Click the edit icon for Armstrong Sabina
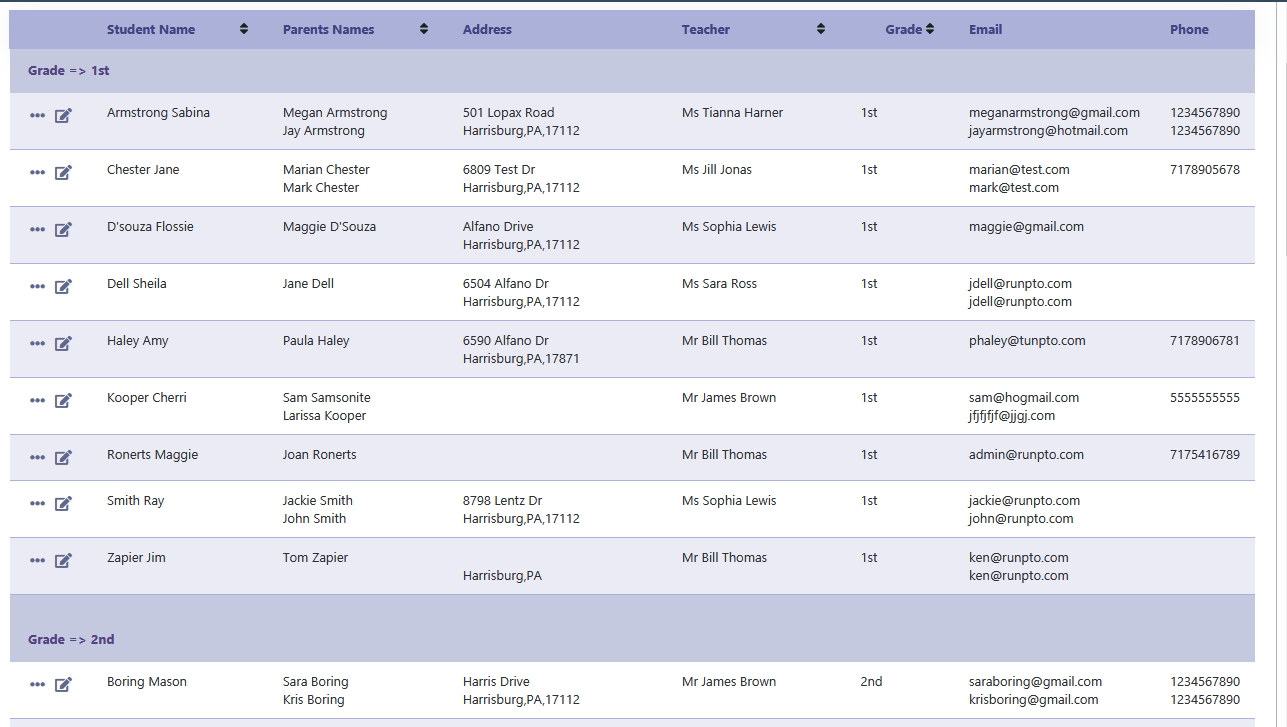This screenshot has width=1287, height=727. coord(63,115)
